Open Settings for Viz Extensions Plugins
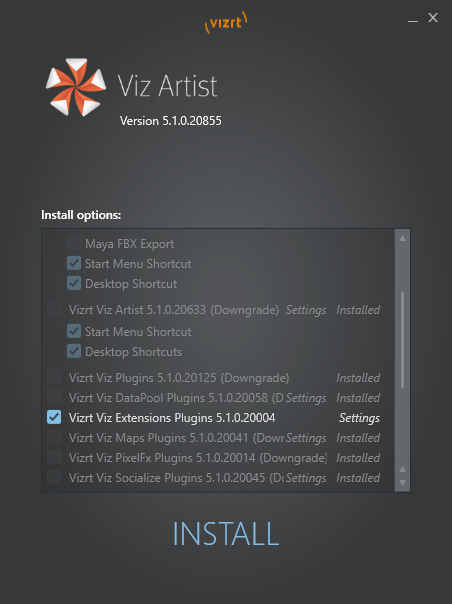Image resolution: width=452 pixels, height=604 pixels. tap(359, 418)
